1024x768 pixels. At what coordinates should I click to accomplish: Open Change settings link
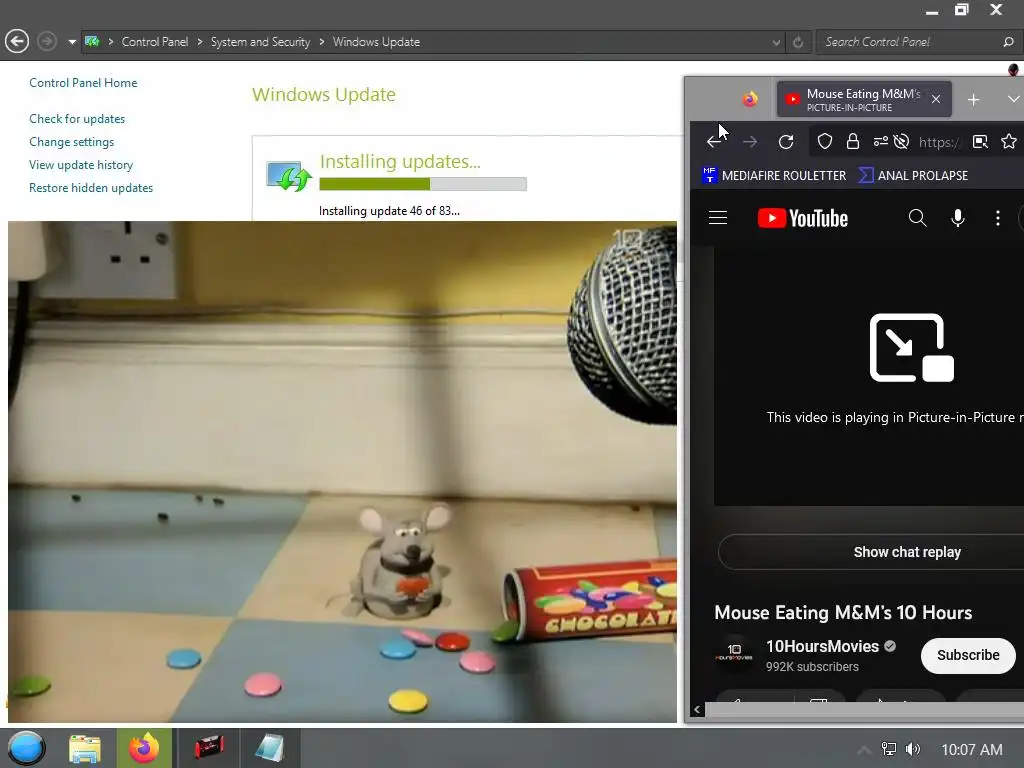pyautogui.click(x=71, y=142)
